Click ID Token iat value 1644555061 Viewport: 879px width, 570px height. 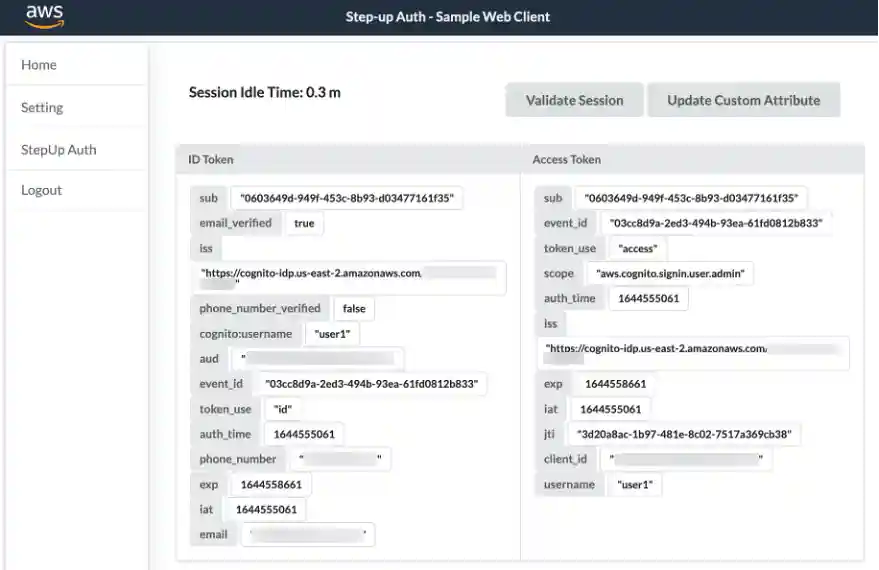(266, 509)
